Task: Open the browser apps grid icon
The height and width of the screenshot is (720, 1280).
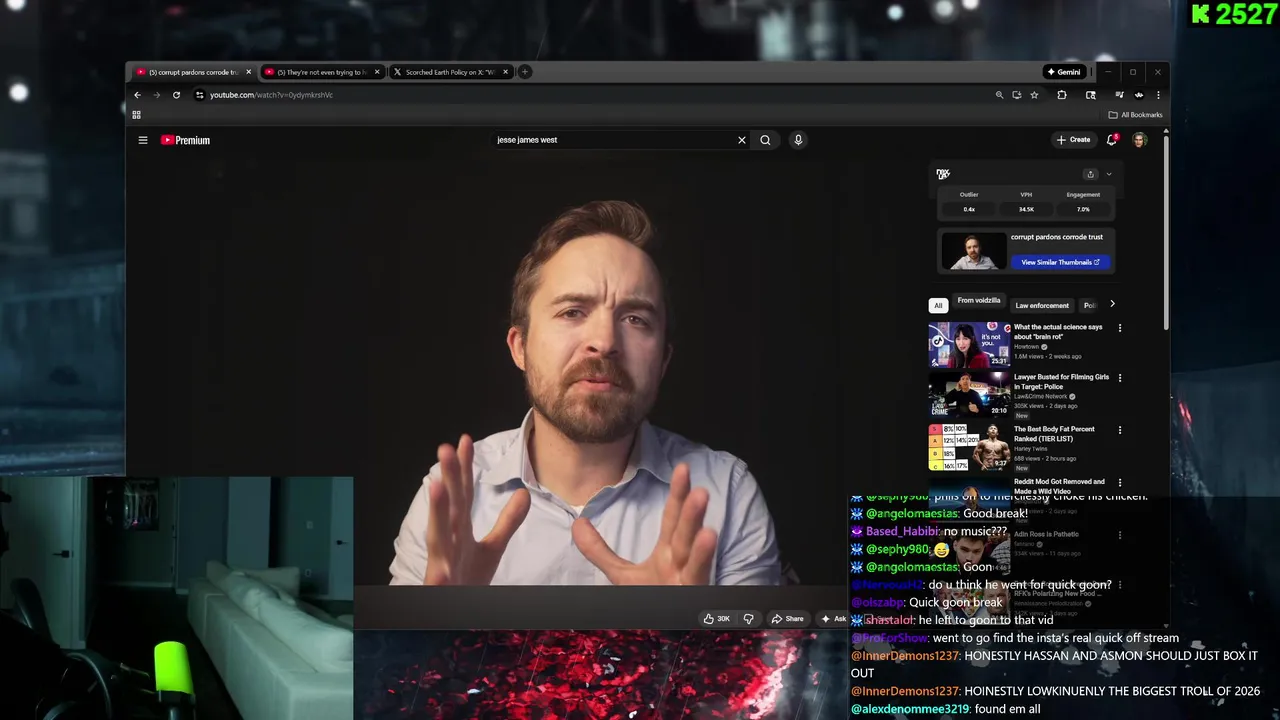Action: tap(137, 115)
